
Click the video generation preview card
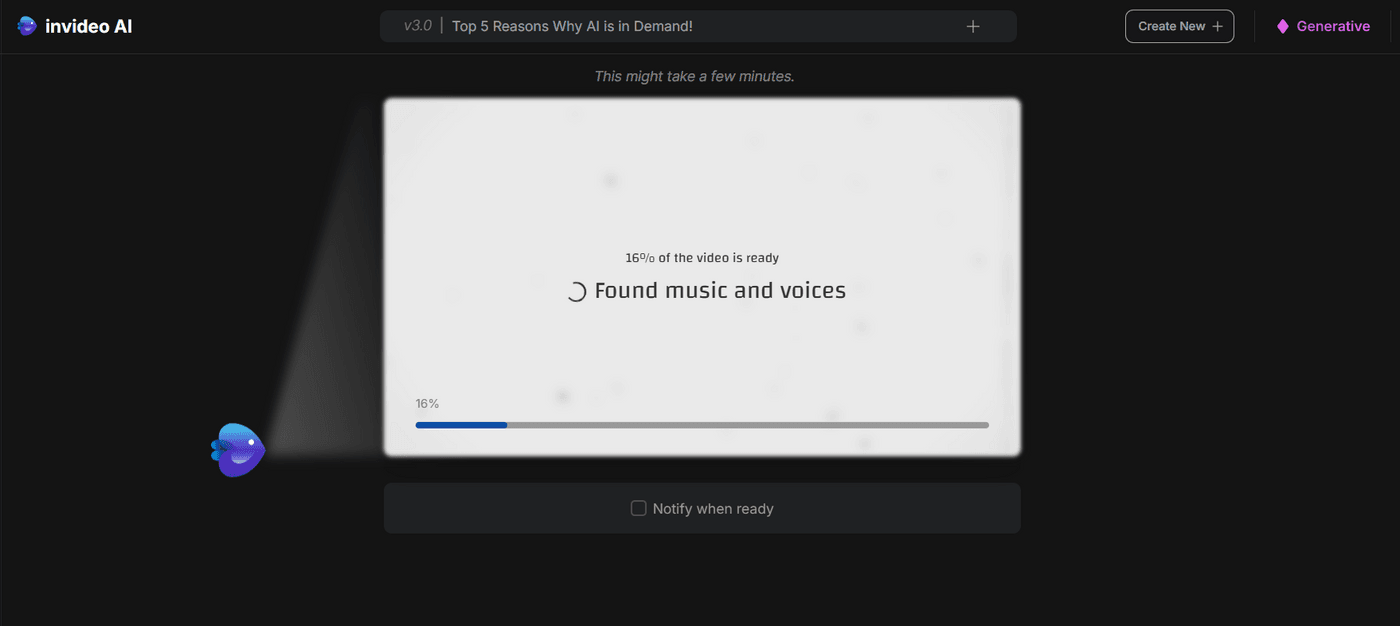pyautogui.click(x=700, y=180)
